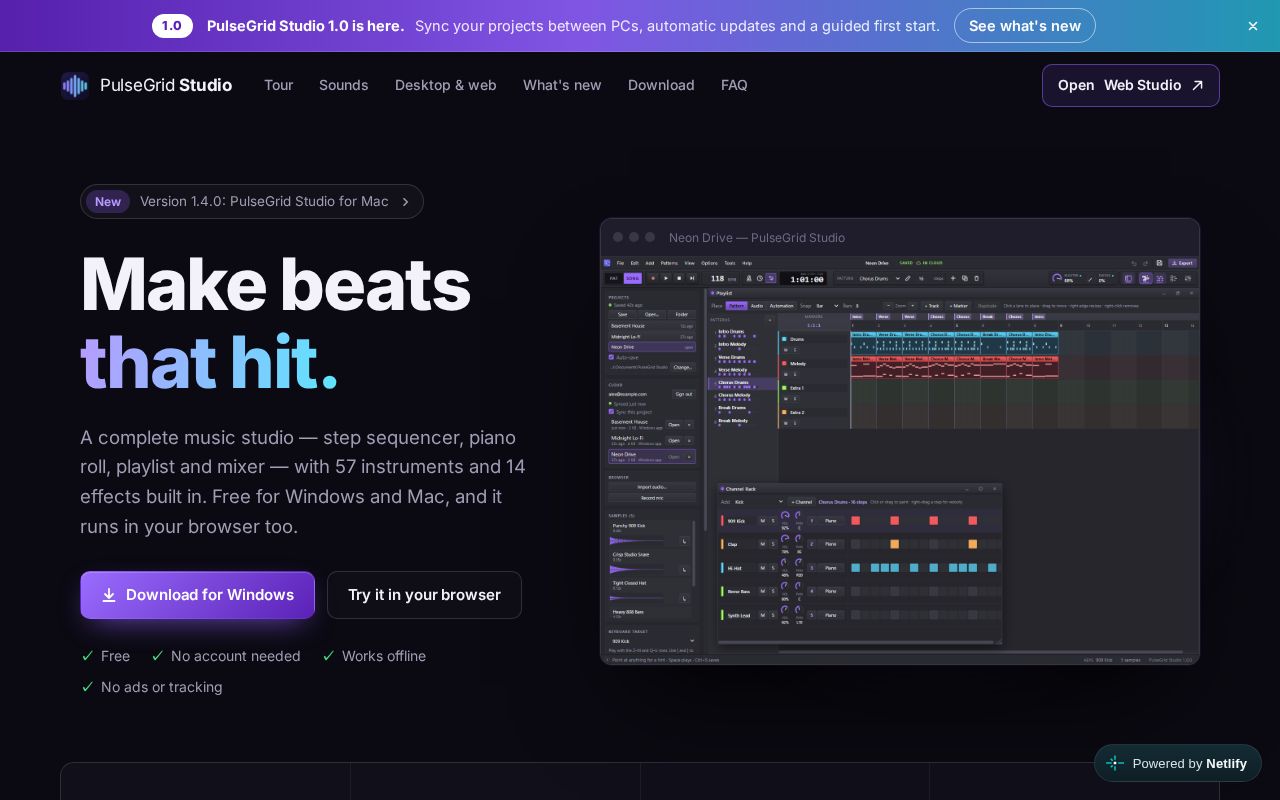Click the Stop button in the studio preview transport
The width and height of the screenshot is (1280, 800).
(679, 278)
